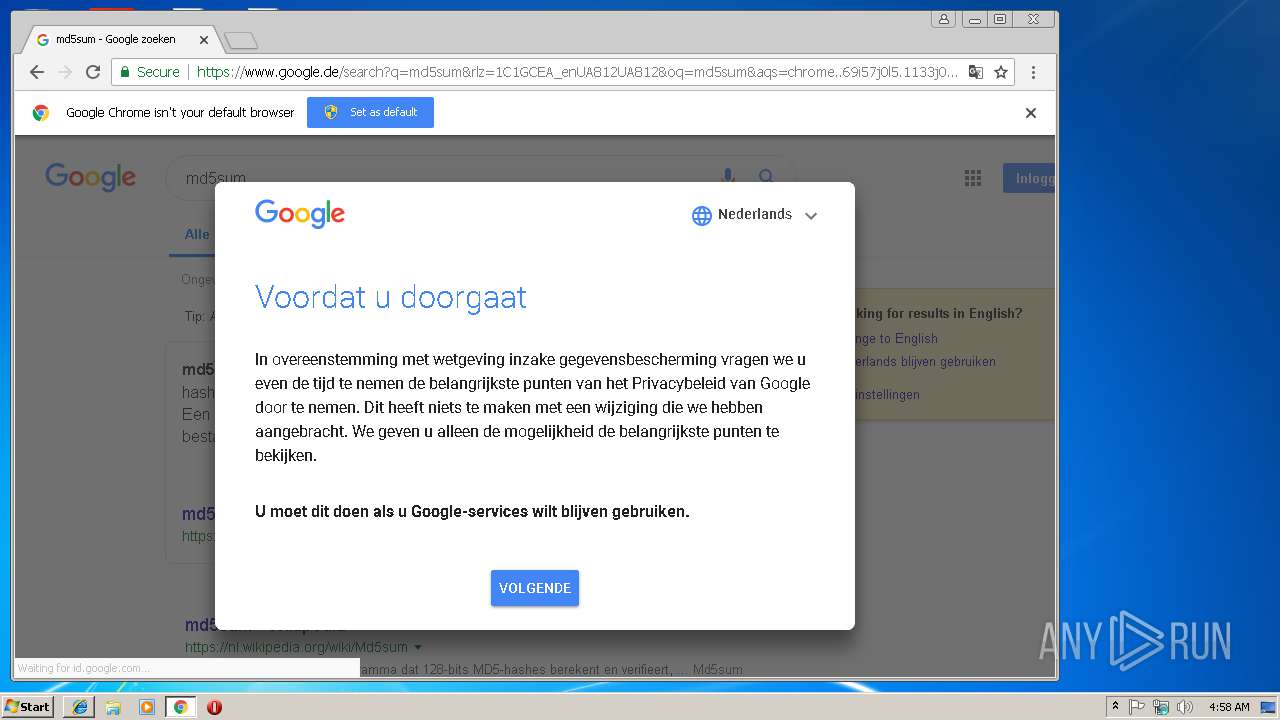Image resolution: width=1280 pixels, height=720 pixels.
Task: Click the network tray icon
Action: click(1161, 707)
